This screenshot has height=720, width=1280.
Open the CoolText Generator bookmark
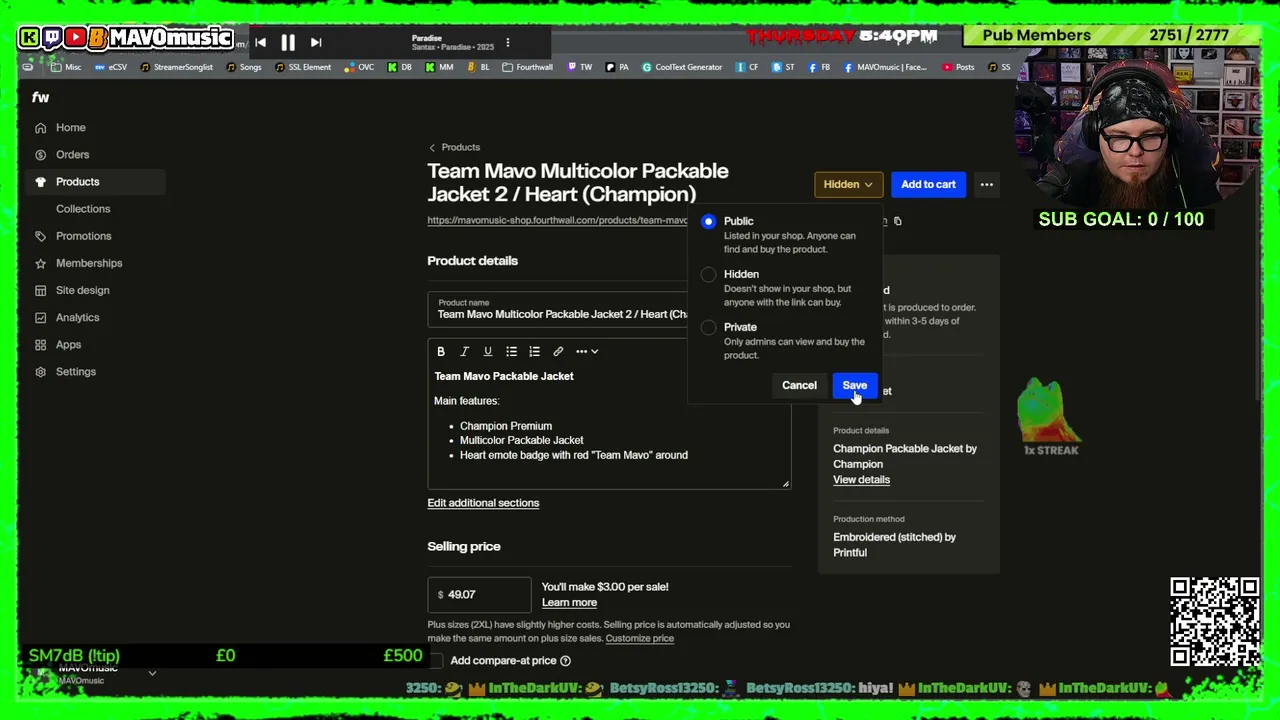tap(682, 67)
